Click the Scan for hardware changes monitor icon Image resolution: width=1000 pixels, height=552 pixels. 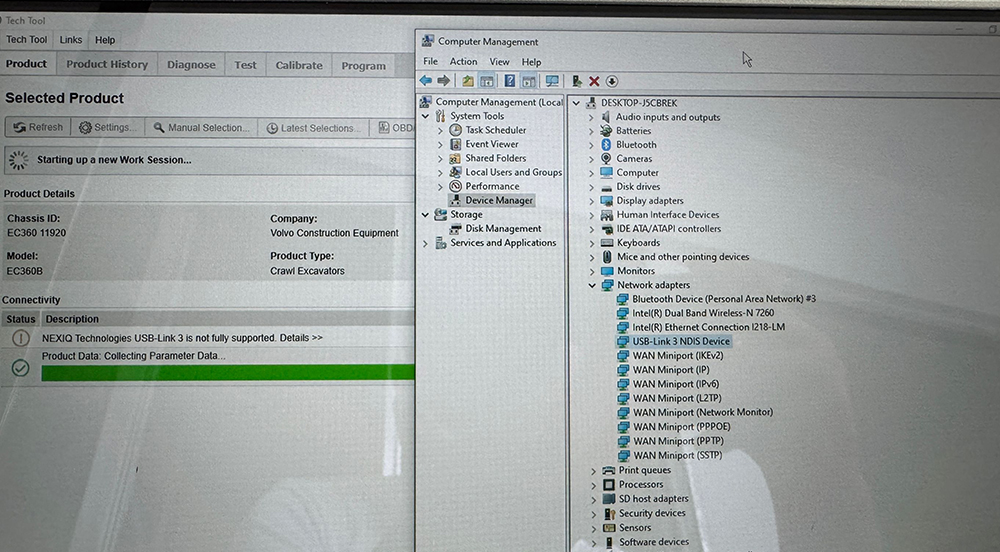click(x=552, y=81)
